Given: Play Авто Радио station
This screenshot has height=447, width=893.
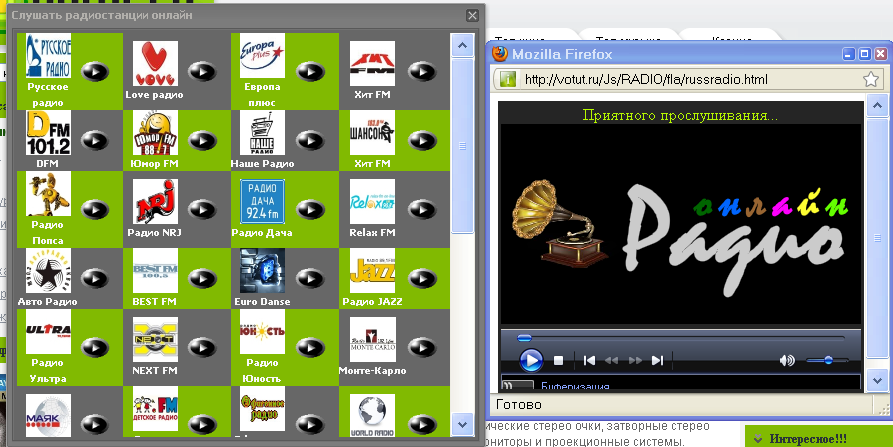Looking at the screenshot, I should [95, 278].
